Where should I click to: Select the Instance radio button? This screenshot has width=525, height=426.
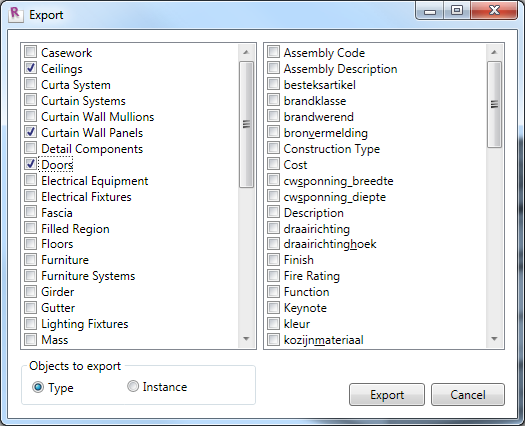[133, 386]
